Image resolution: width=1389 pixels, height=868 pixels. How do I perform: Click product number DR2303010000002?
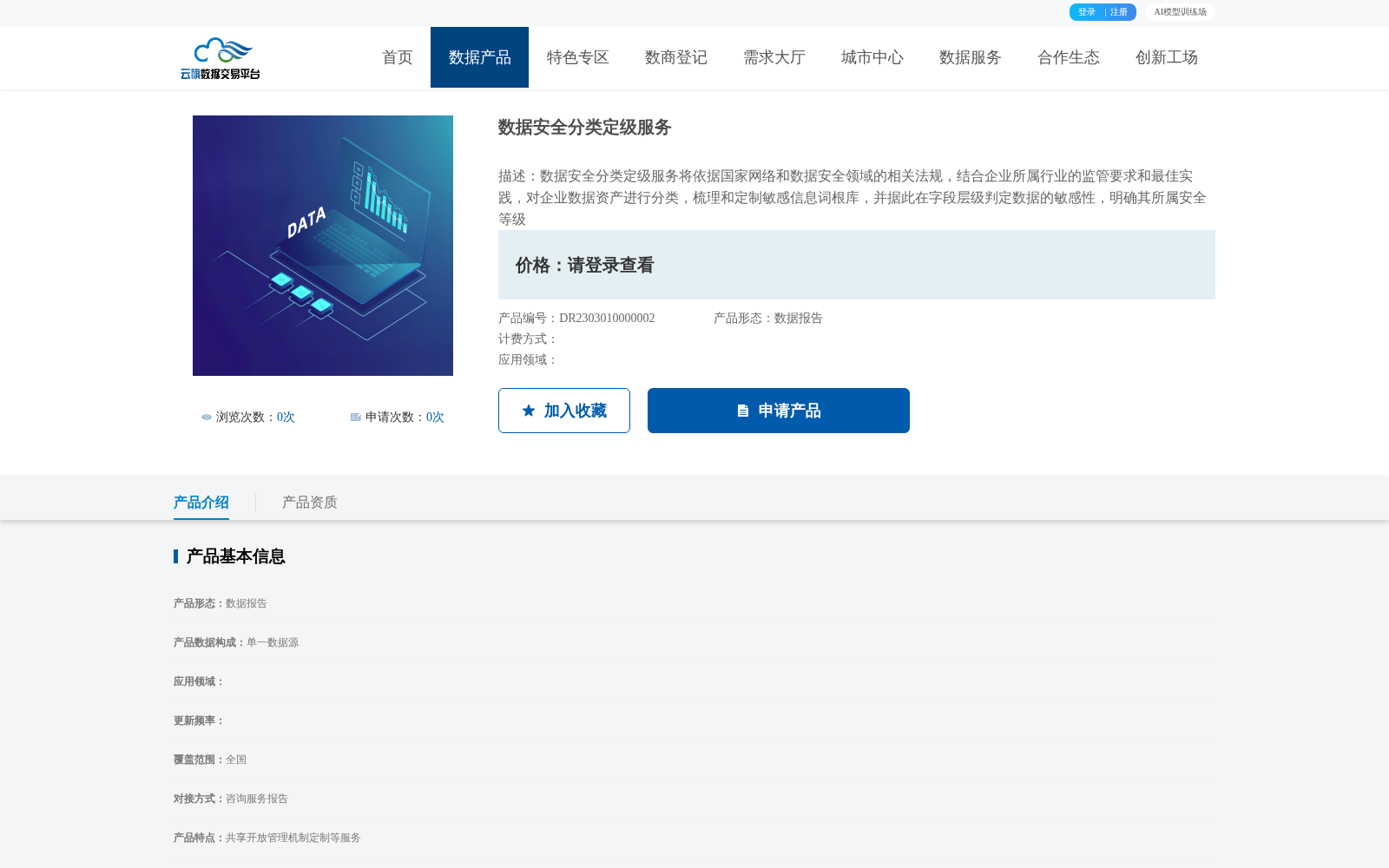click(607, 319)
